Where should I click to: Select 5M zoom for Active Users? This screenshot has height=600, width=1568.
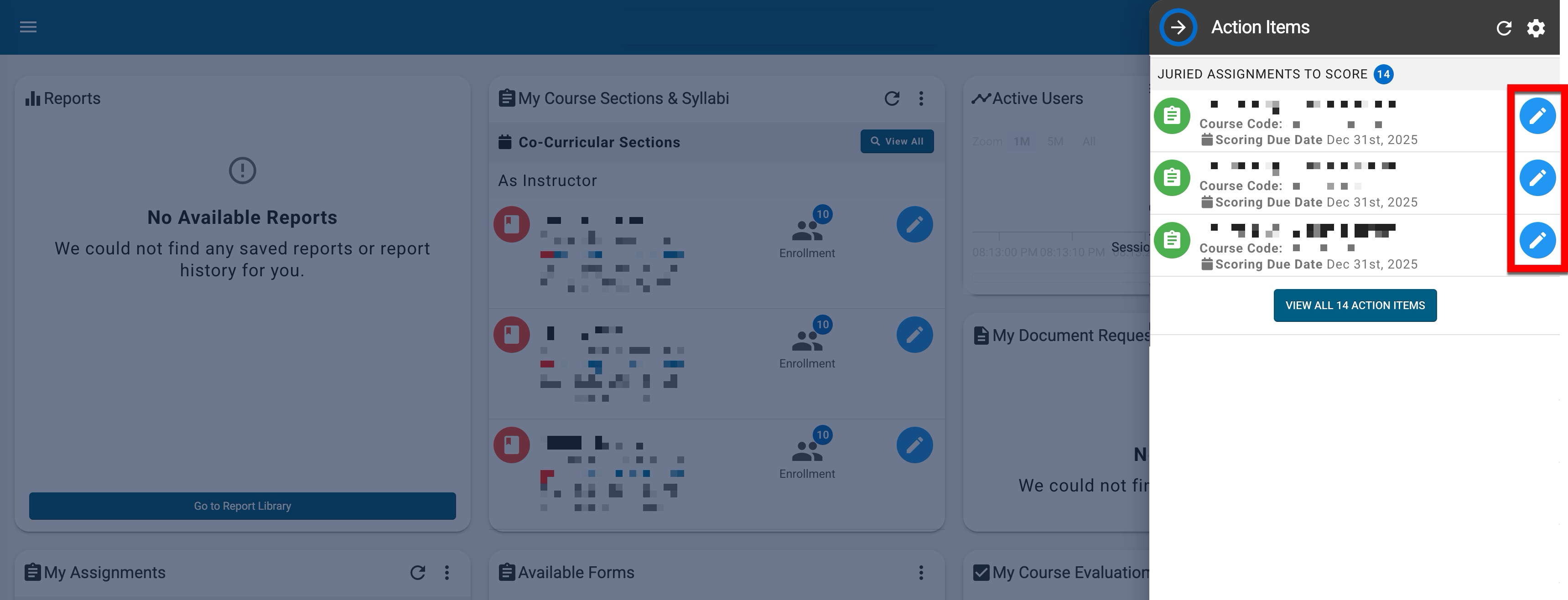(1055, 142)
